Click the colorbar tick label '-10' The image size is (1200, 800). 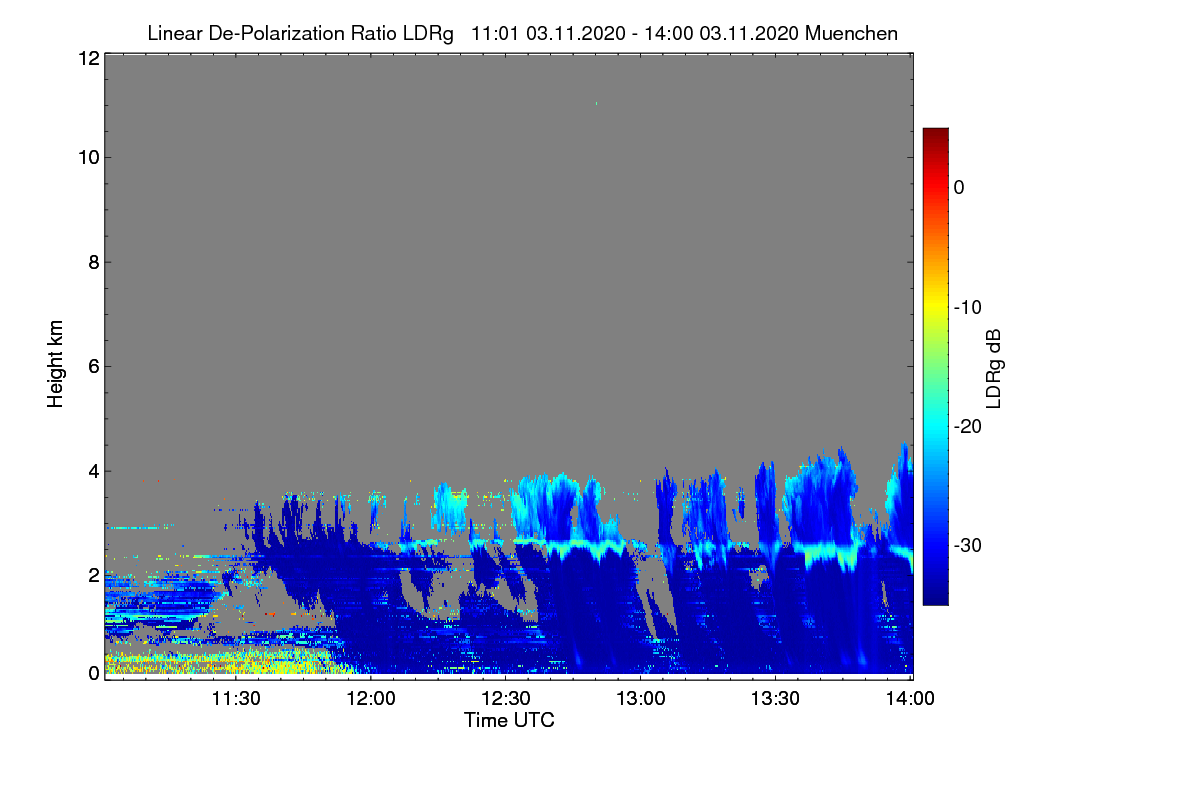[x=967, y=307]
